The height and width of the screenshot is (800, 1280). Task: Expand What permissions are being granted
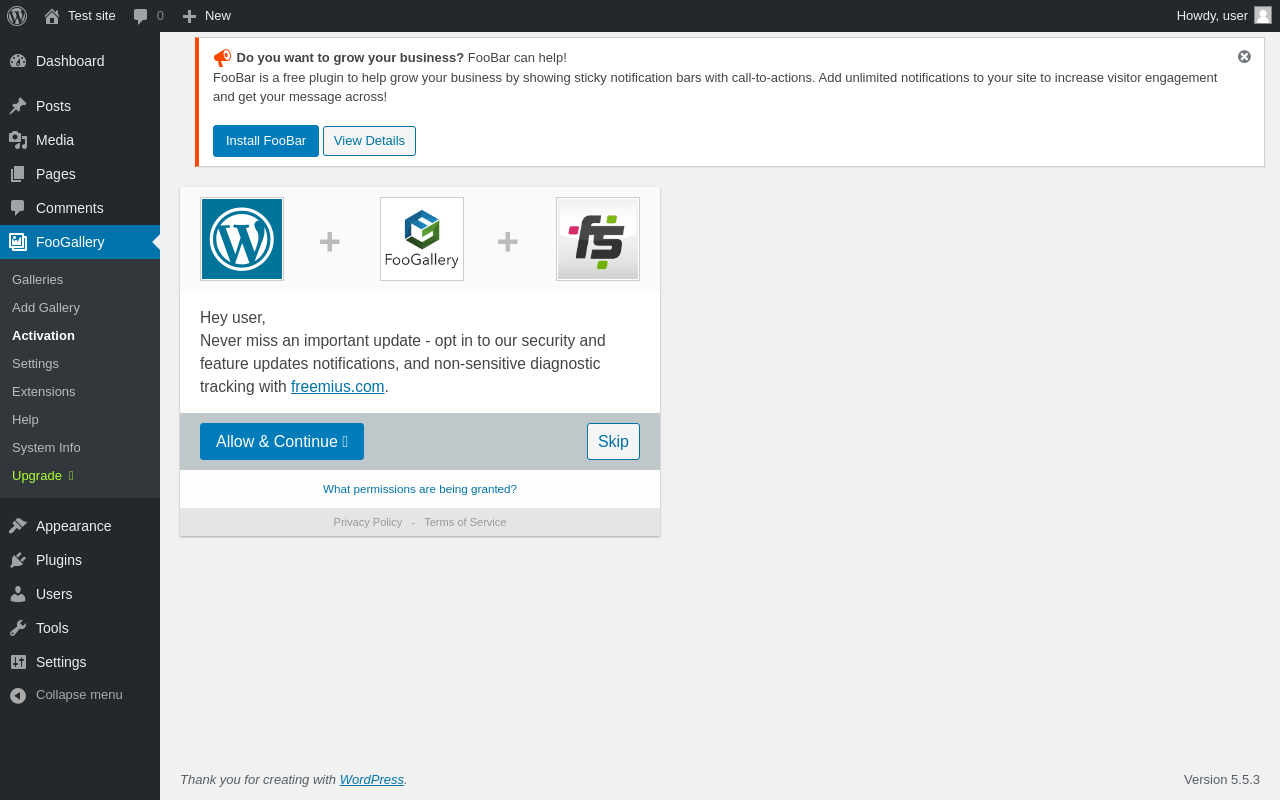pyautogui.click(x=420, y=489)
